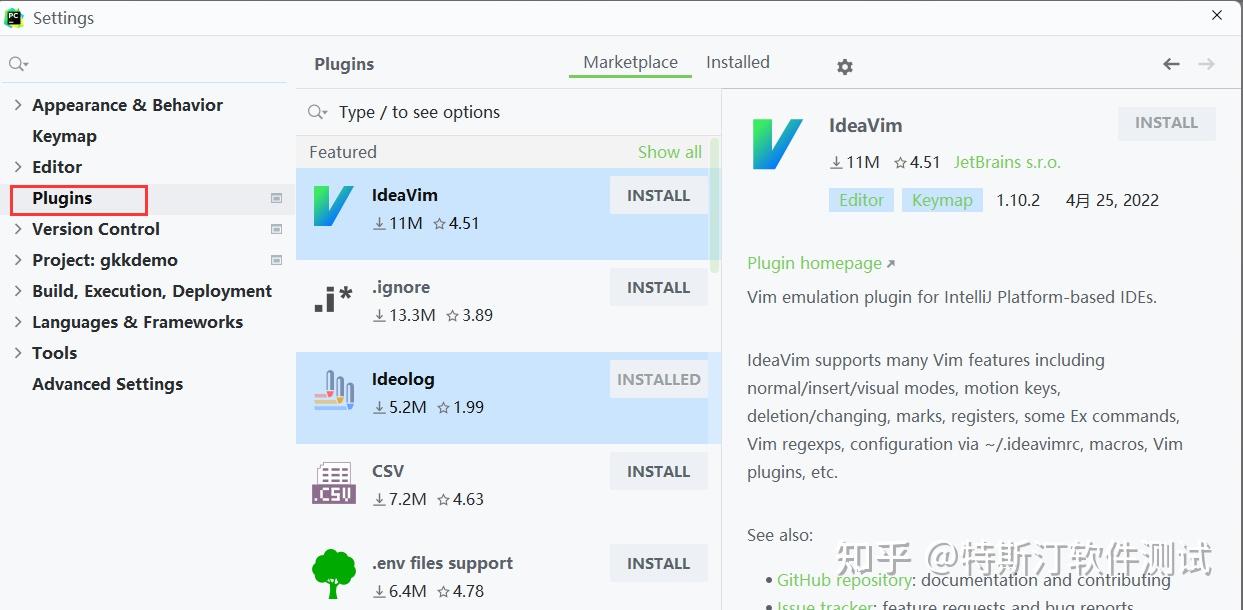Image resolution: width=1243 pixels, height=610 pixels.
Task: Expand the Tools settings node
Action: coord(18,353)
